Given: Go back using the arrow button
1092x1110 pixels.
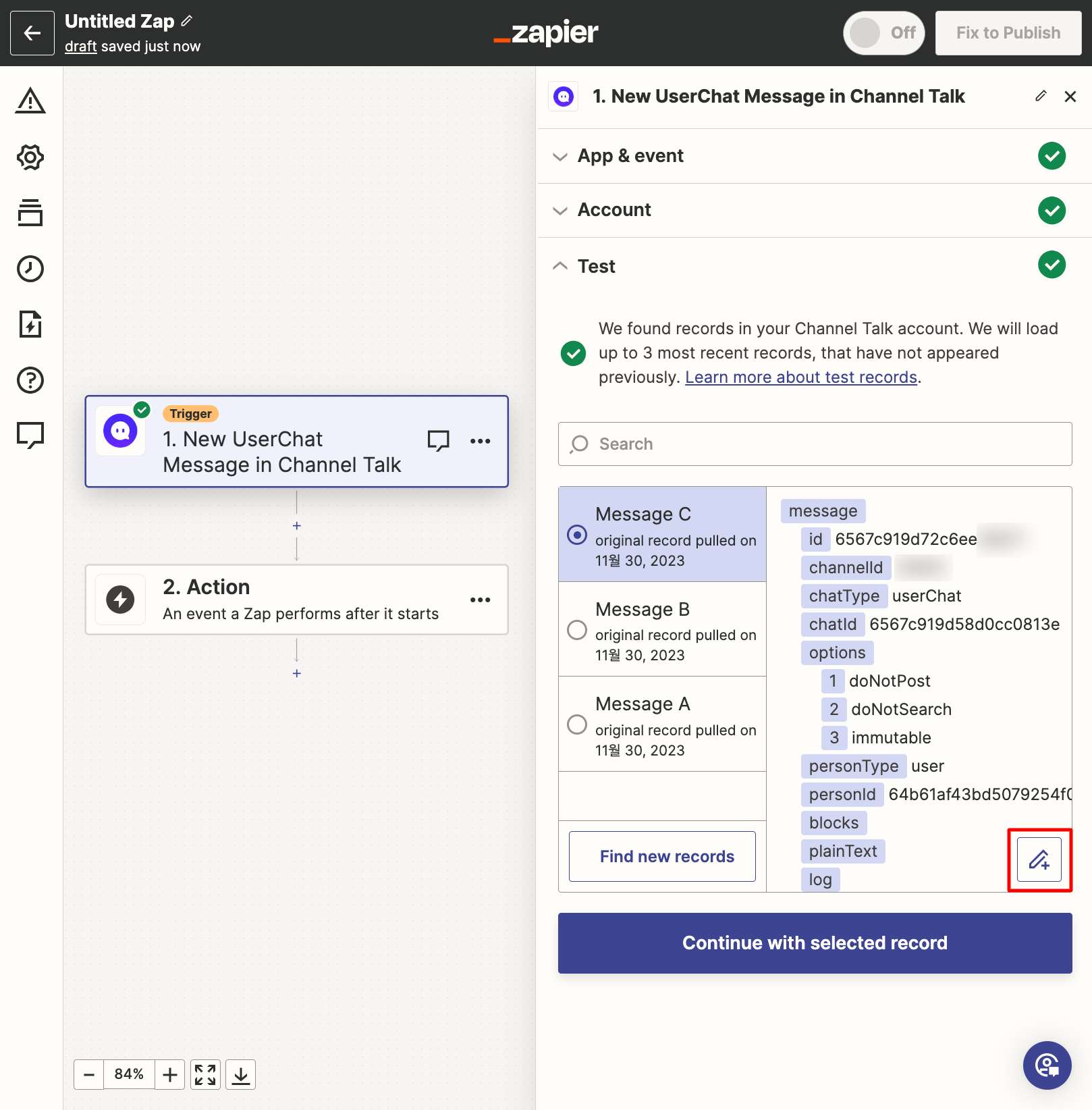Looking at the screenshot, I should tap(32, 32).
